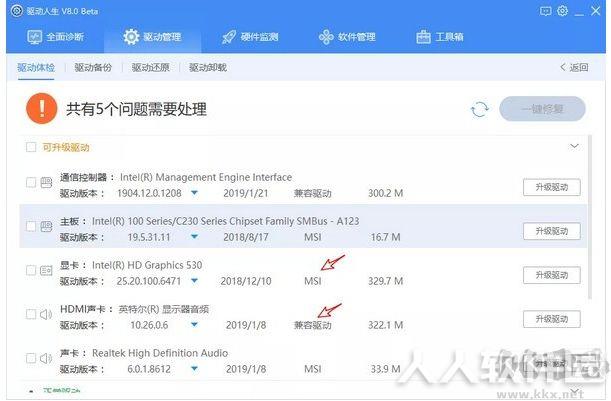Click 升级驱动 for Management Engine Interface
Image resolution: width=611 pixels, height=401 pixels.
tap(552, 187)
